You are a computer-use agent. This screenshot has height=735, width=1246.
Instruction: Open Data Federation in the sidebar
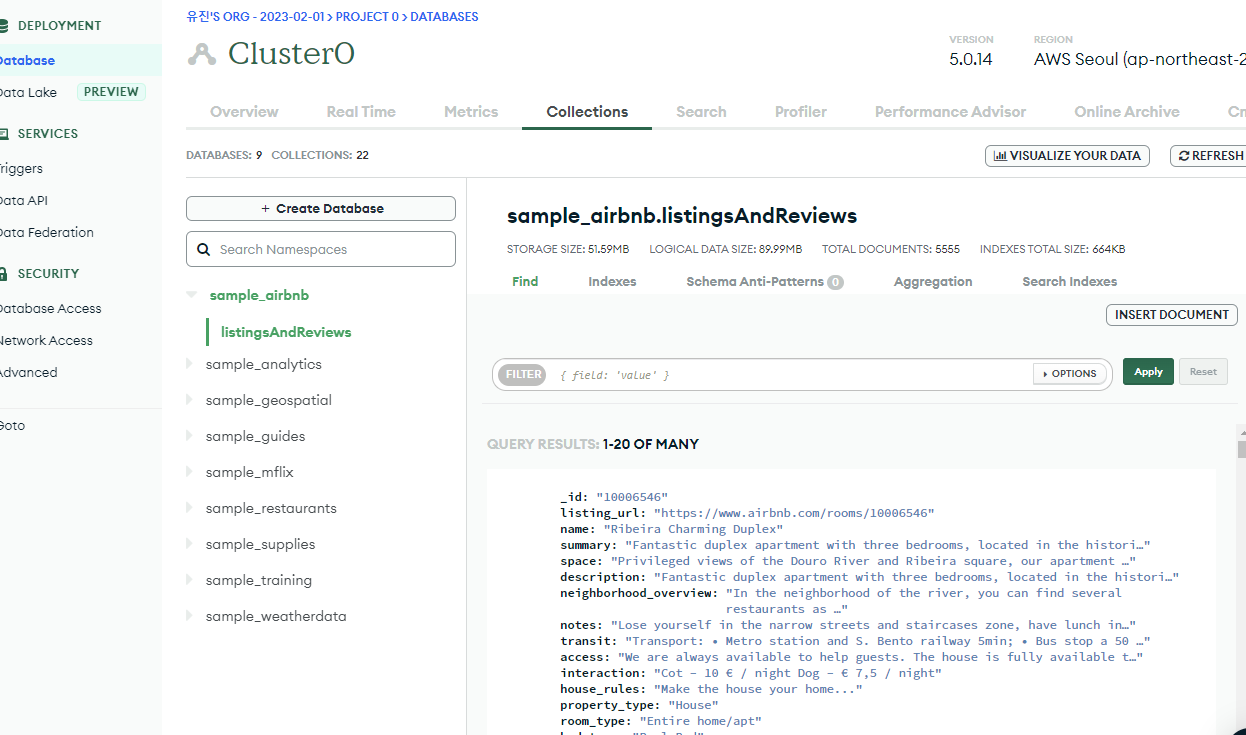point(46,232)
